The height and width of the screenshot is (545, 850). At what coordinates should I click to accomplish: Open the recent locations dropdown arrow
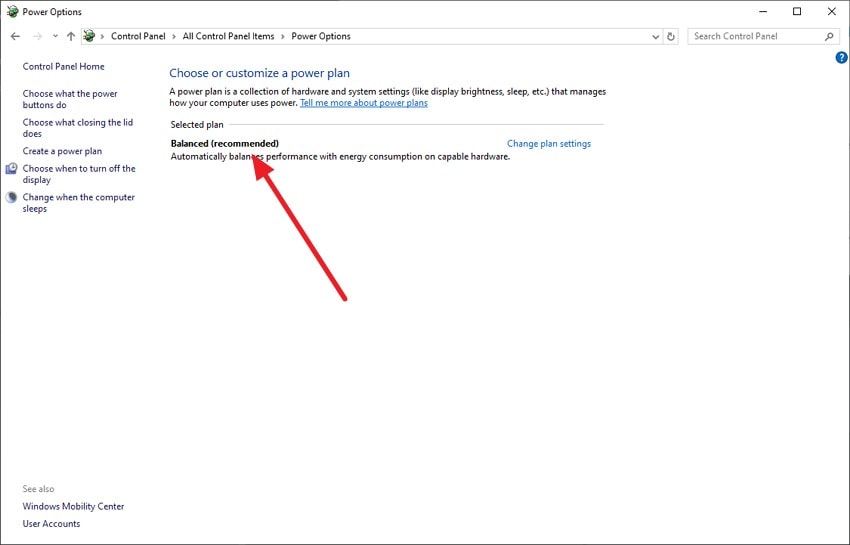(55, 36)
